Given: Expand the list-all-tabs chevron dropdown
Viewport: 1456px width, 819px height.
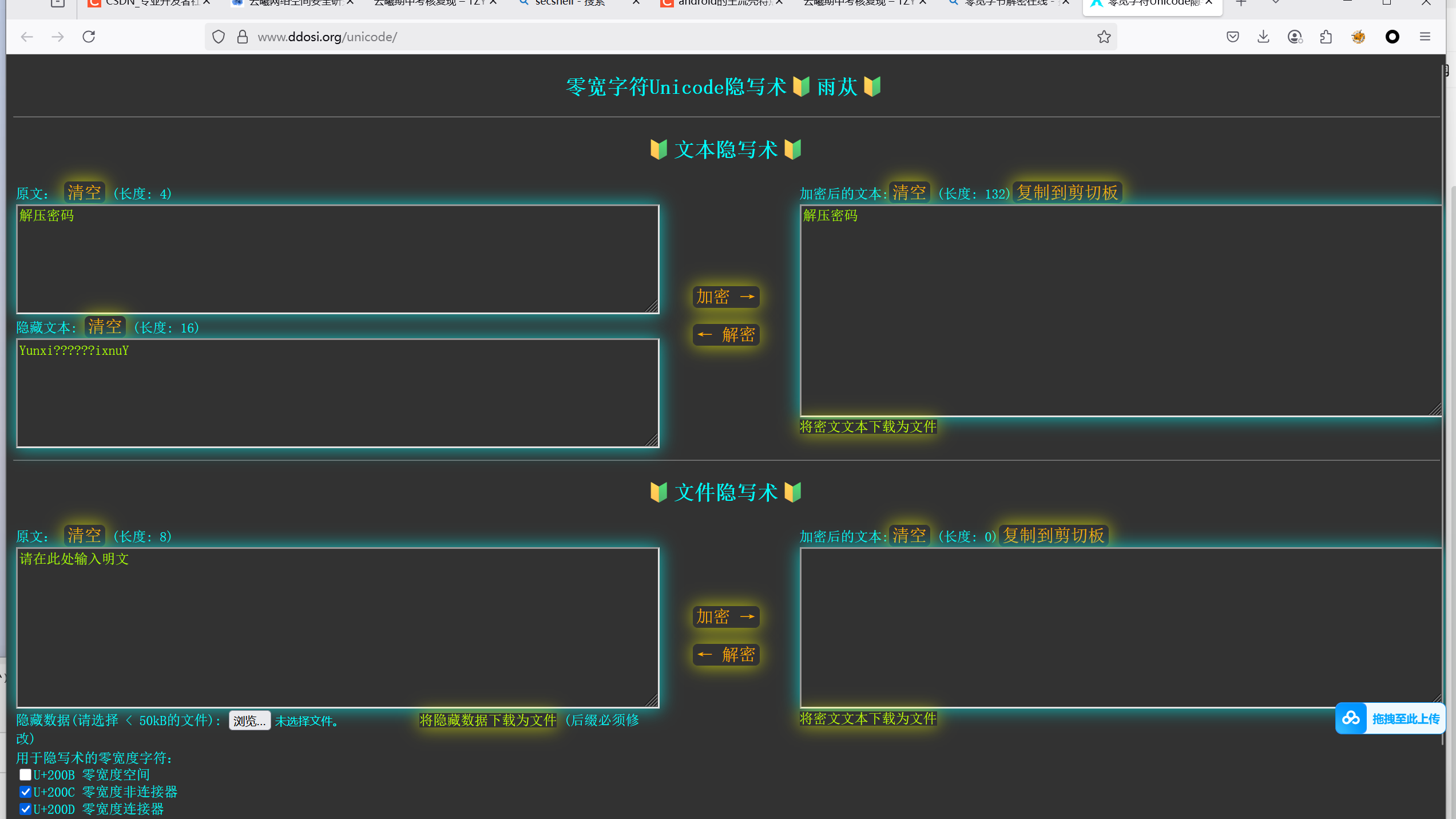Looking at the screenshot, I should click(x=1275, y=3).
